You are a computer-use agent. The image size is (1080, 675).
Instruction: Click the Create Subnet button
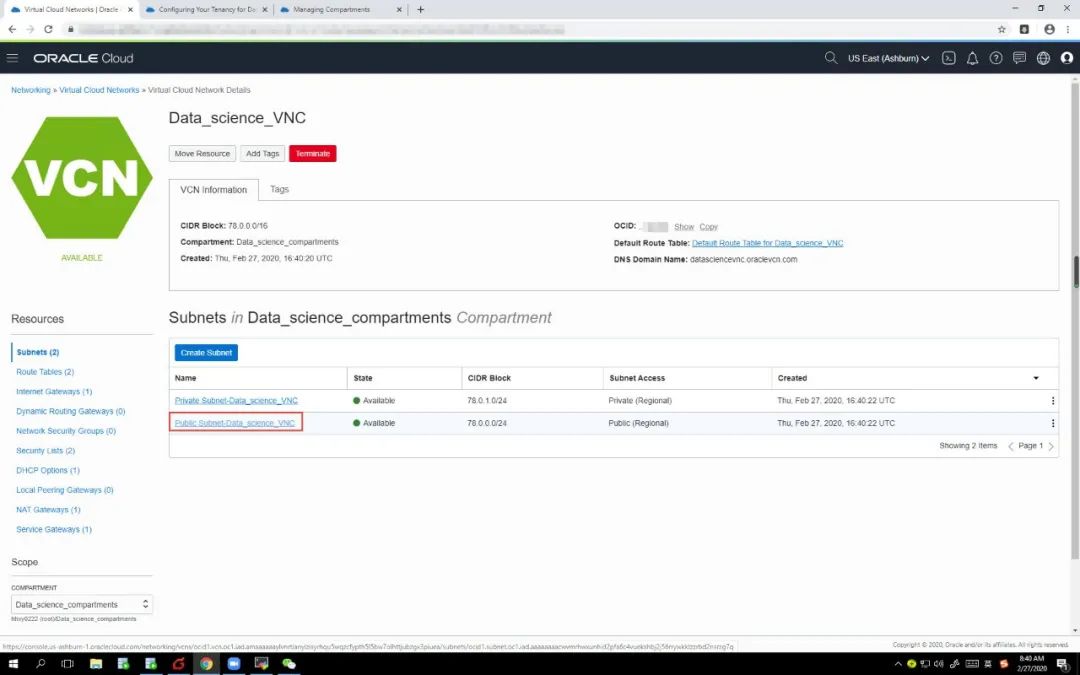206,353
